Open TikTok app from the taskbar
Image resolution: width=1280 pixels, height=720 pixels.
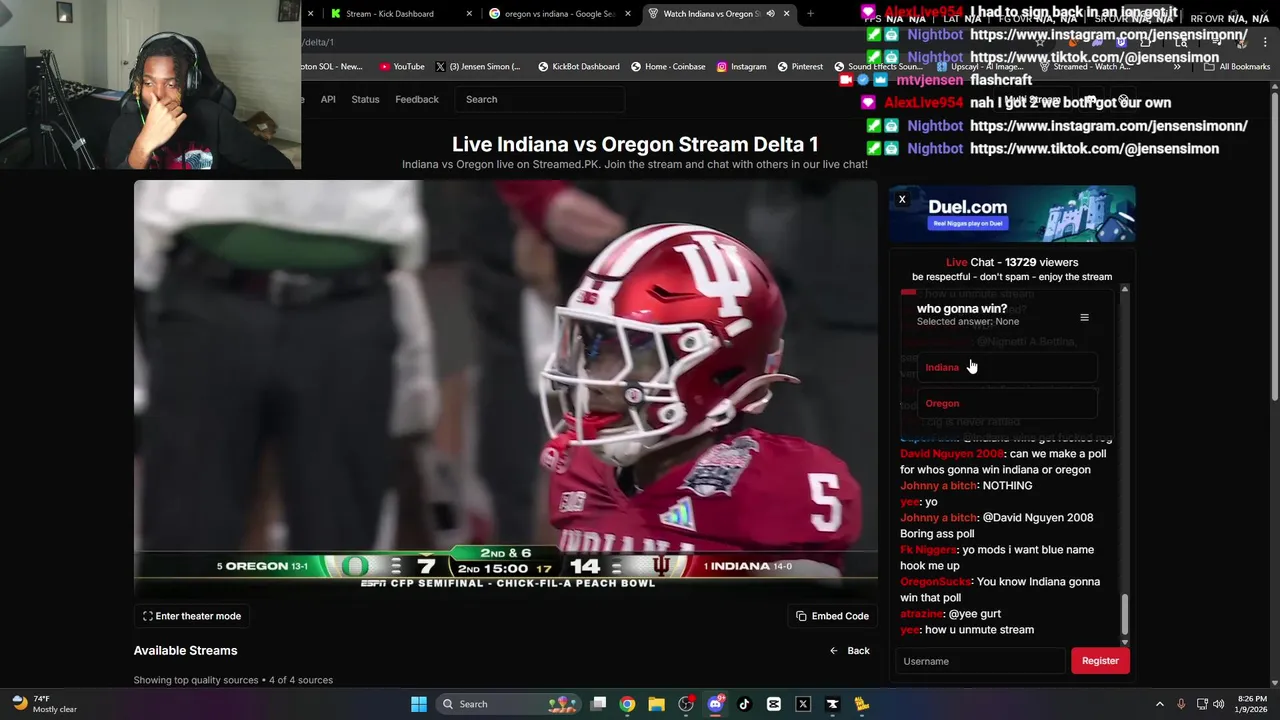tap(744, 704)
